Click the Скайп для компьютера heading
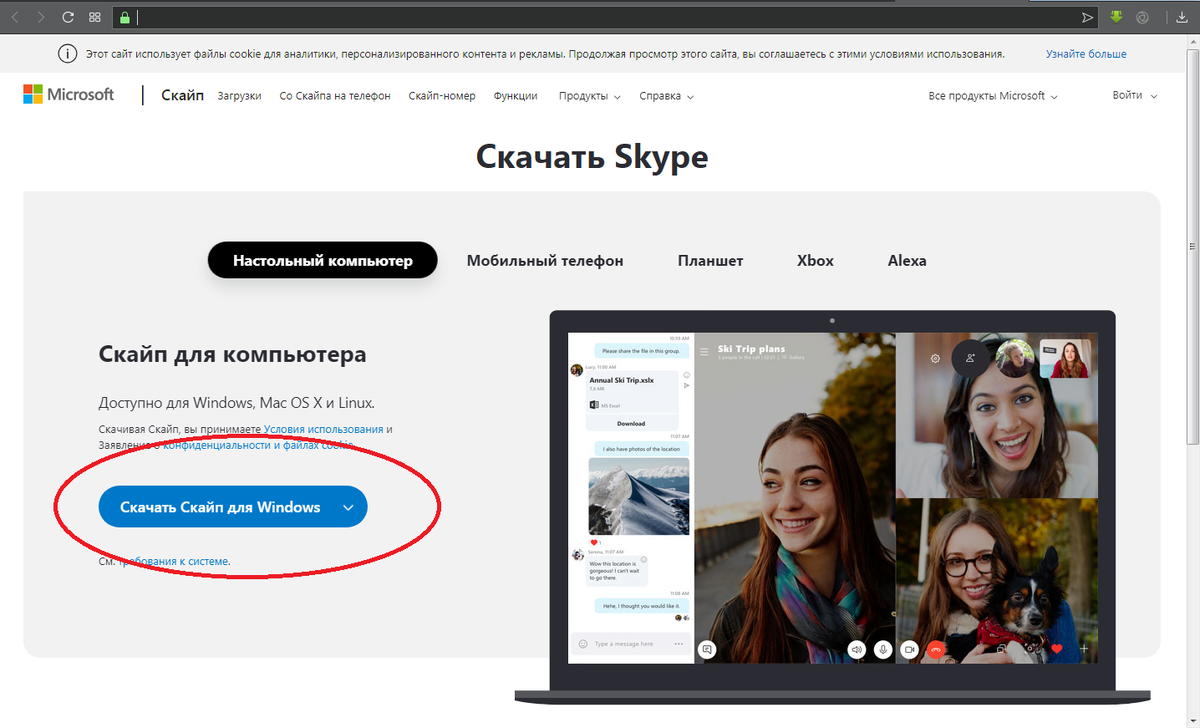 pyautogui.click(x=233, y=354)
